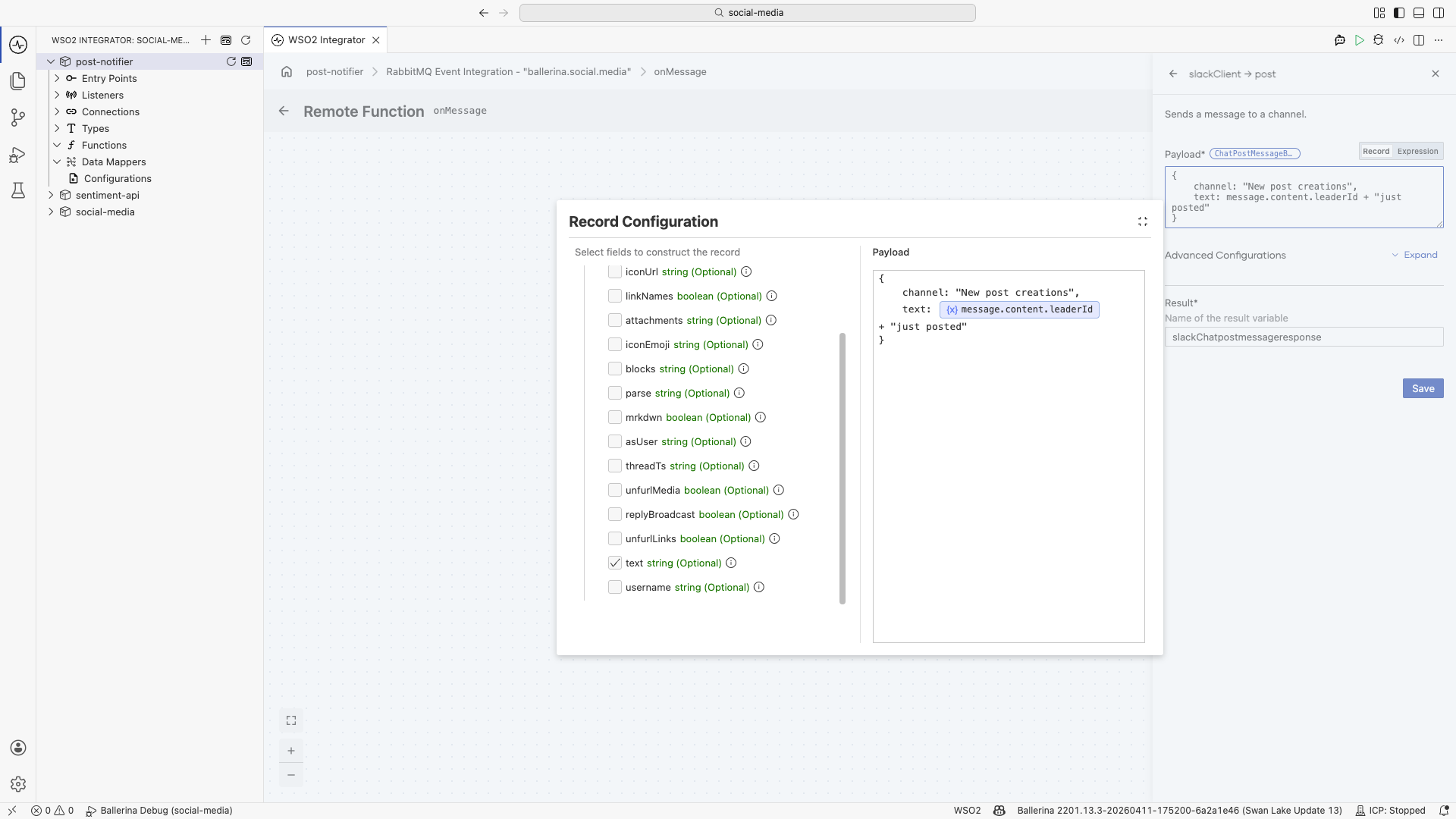
Task: Click the record fields list scrollbar
Action: point(843,468)
